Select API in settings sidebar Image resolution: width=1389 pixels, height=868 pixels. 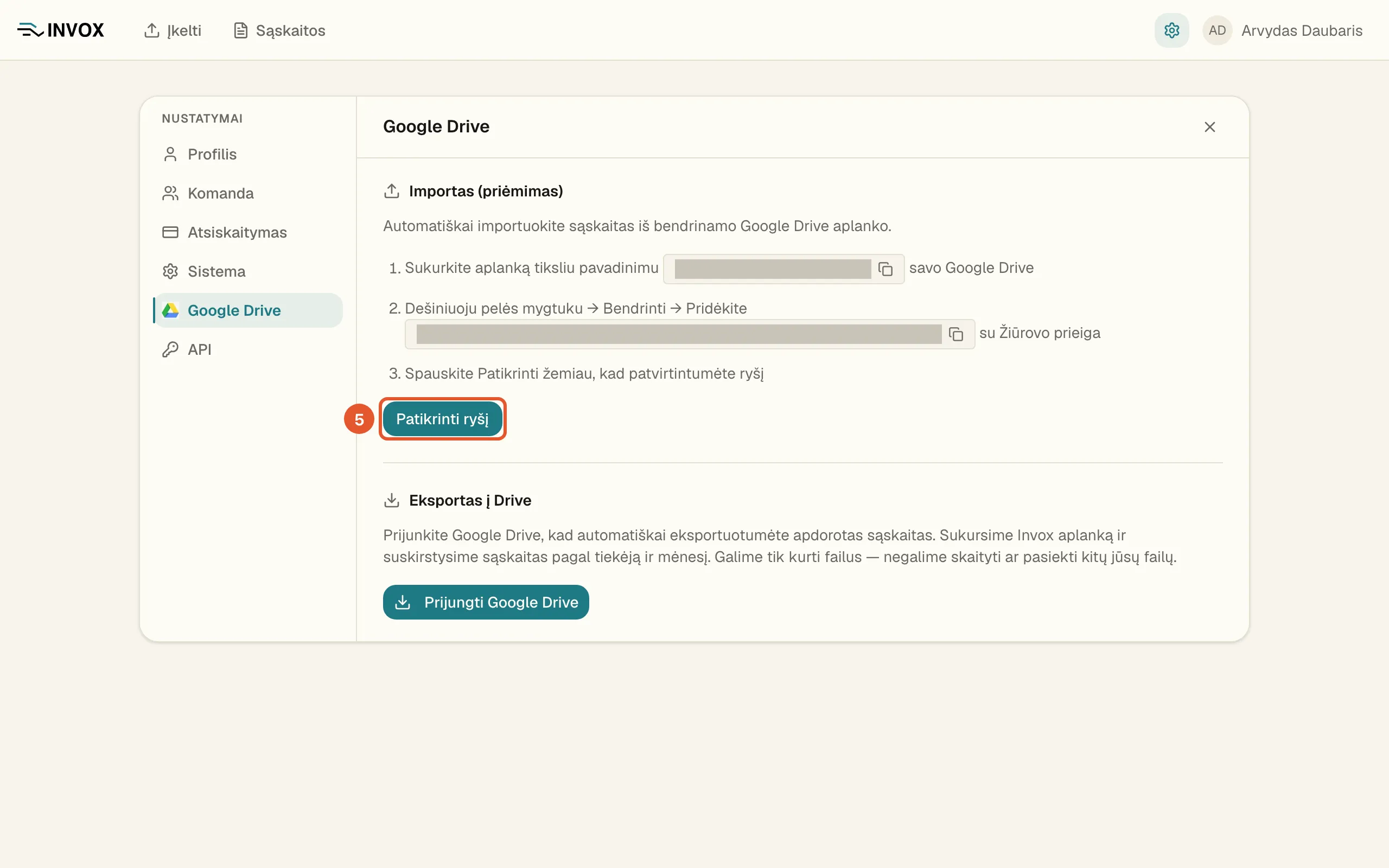pyautogui.click(x=248, y=349)
